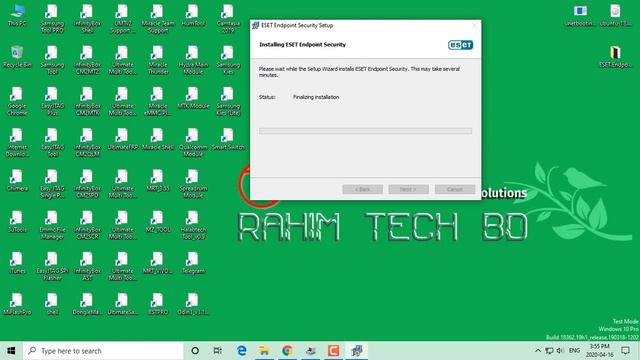Click the ESET logo in setup header
The image size is (640, 360).
460,45
